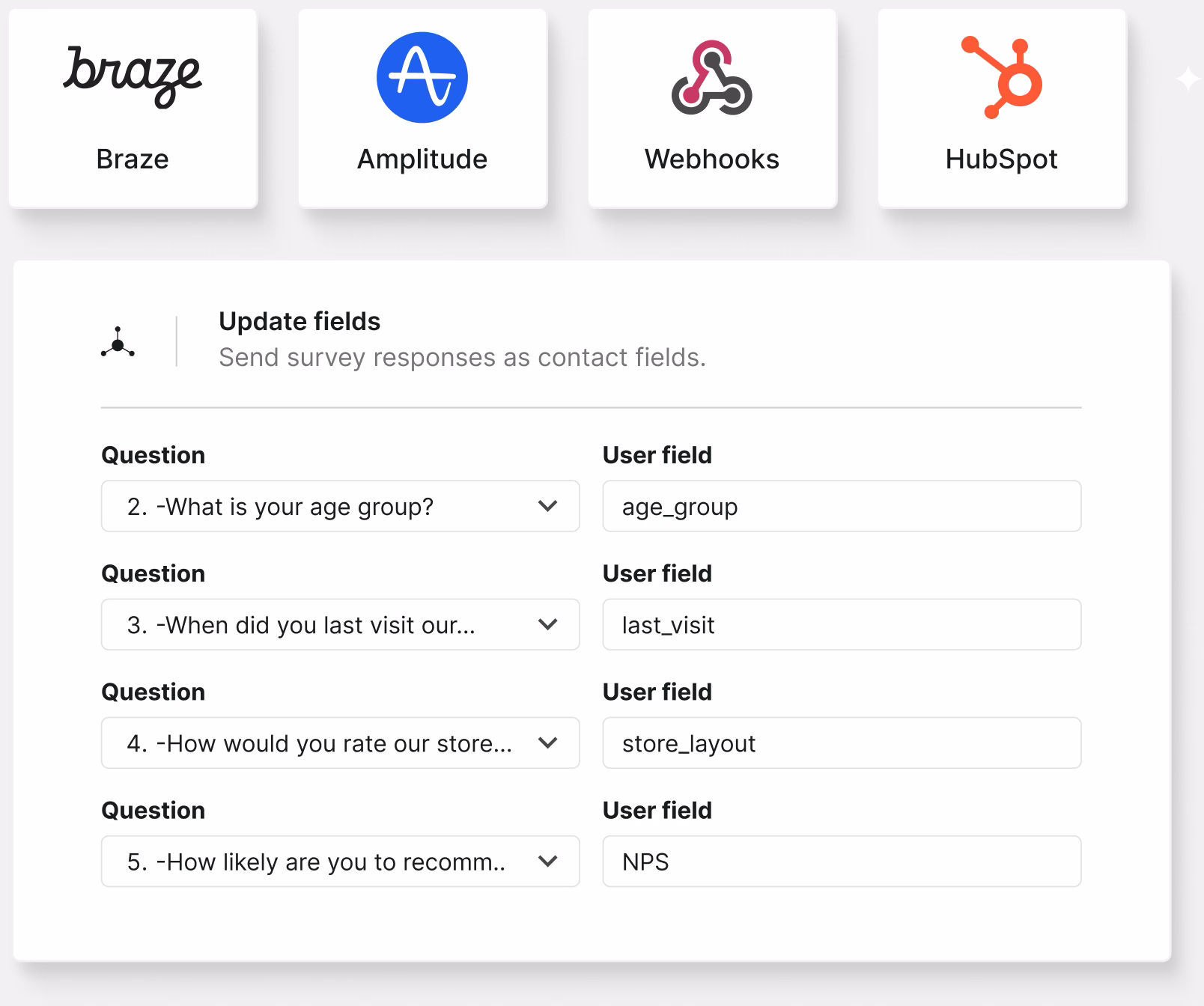Open the Braze card label
1204x1006 pixels.
(x=133, y=159)
